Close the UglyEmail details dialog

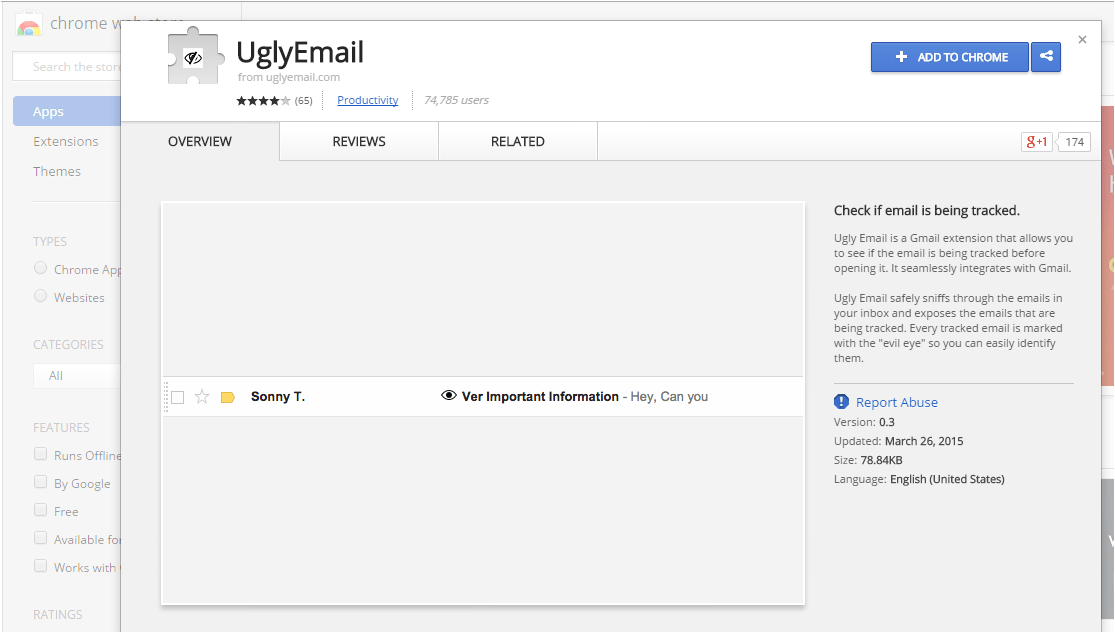[1082, 40]
